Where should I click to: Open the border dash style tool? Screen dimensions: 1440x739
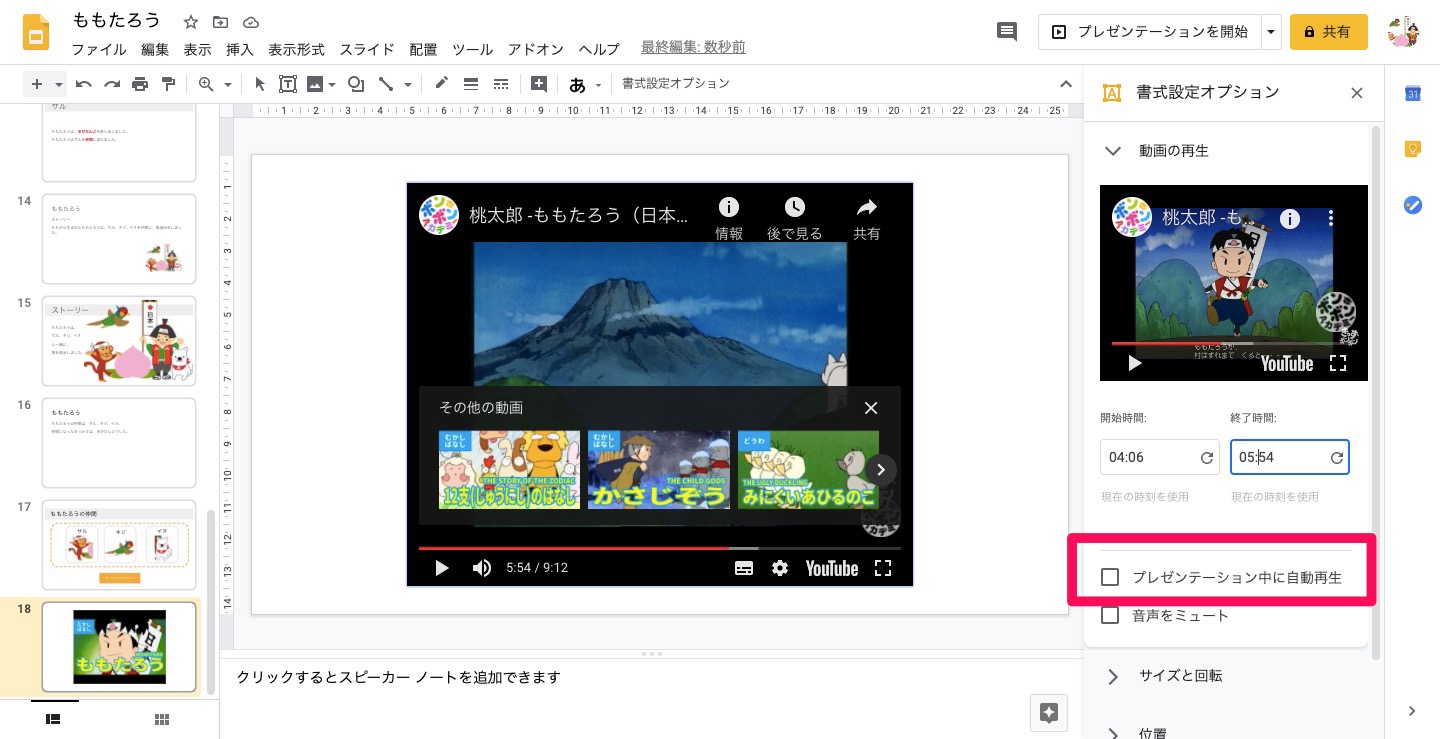pyautogui.click(x=501, y=84)
